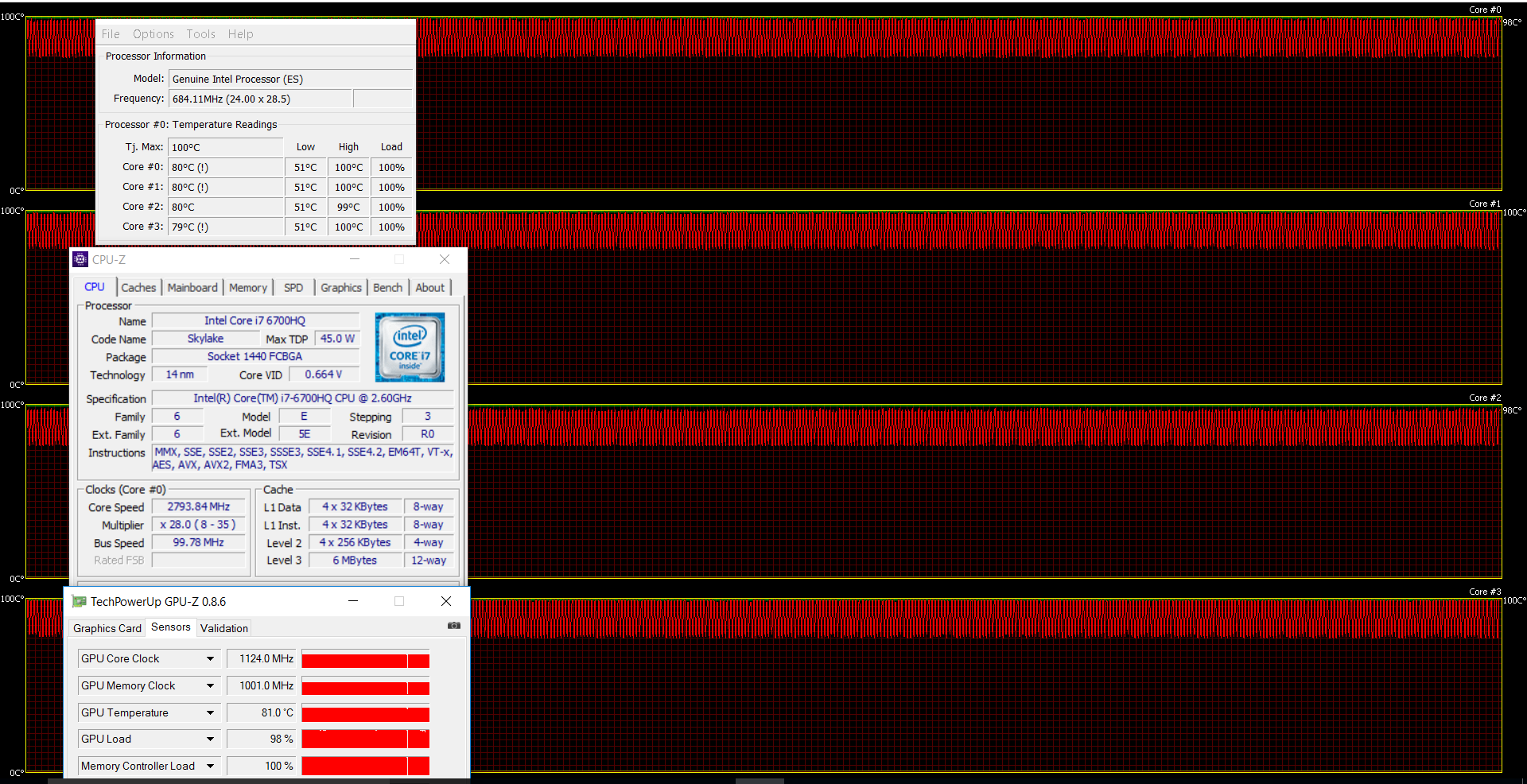Screen dimensions: 1527x784
Task: Click the Intel Core i7 logo in CPU-Z
Action: (410, 347)
